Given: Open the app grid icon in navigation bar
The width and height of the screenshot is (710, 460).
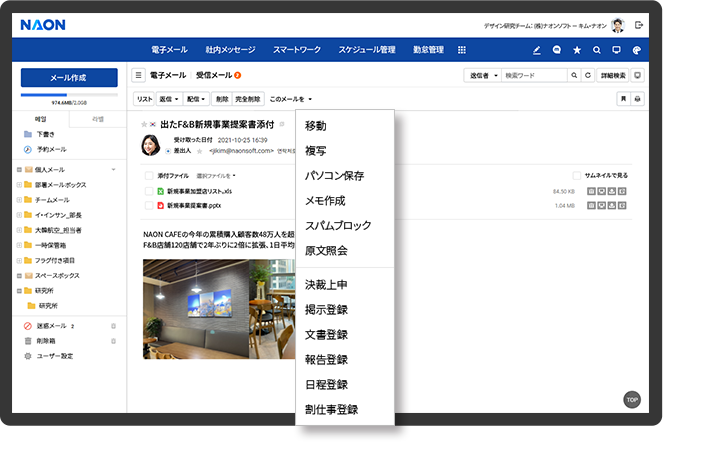Looking at the screenshot, I should pyautogui.click(x=461, y=50).
